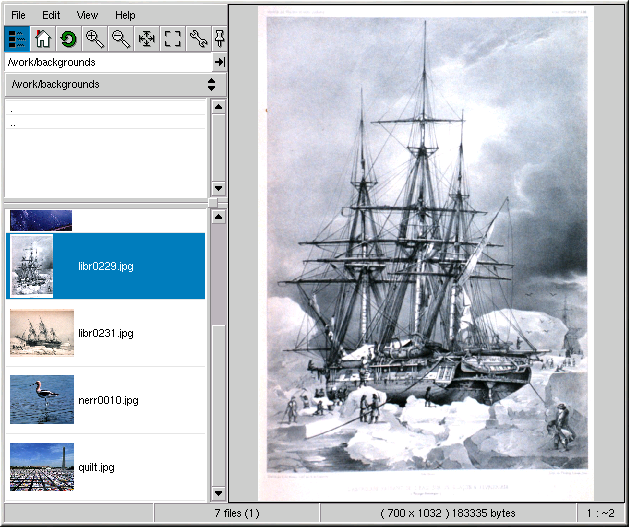Open the File menu
The image size is (629, 527).
pyautogui.click(x=19, y=15)
